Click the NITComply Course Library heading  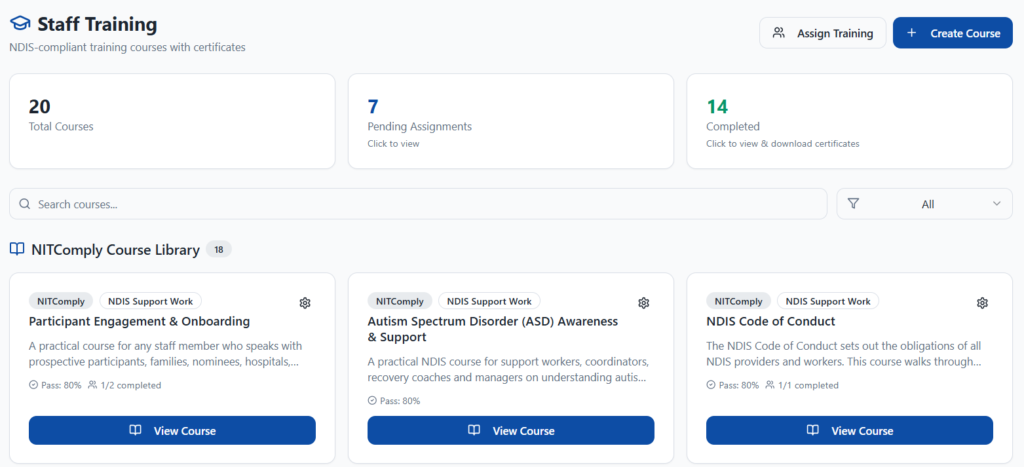click(x=116, y=250)
